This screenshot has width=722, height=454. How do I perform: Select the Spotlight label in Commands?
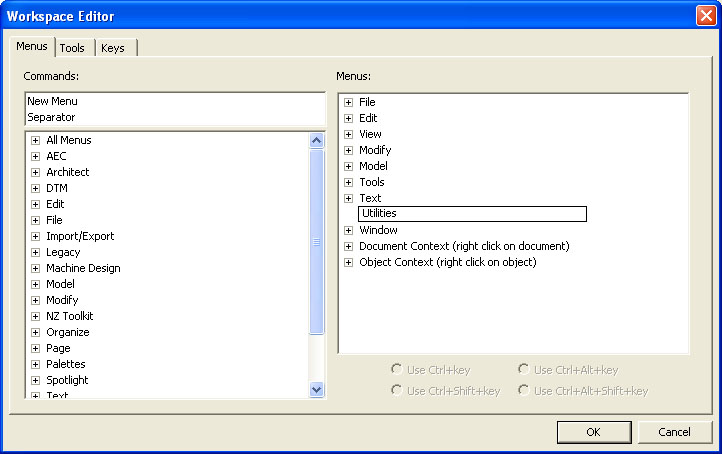coord(67,380)
